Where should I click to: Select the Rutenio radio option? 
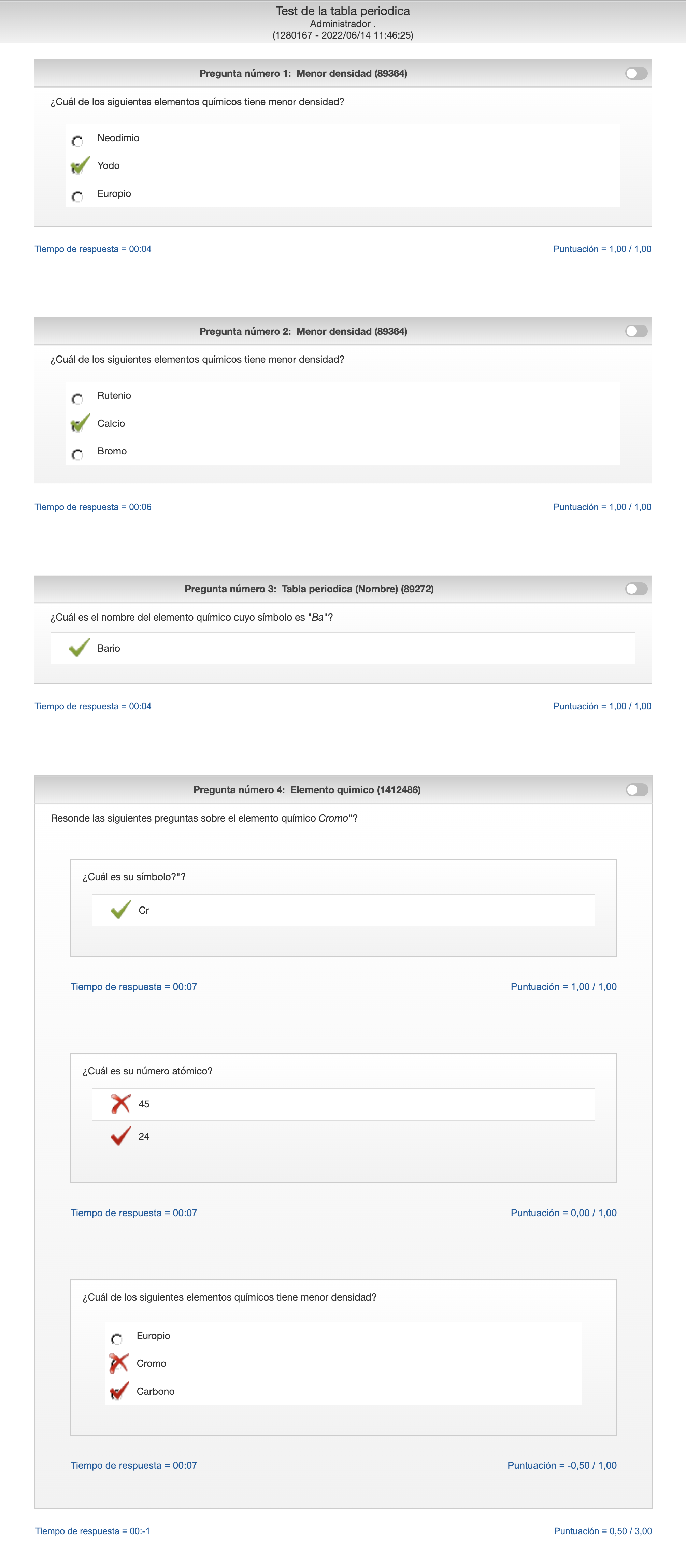[x=77, y=399]
